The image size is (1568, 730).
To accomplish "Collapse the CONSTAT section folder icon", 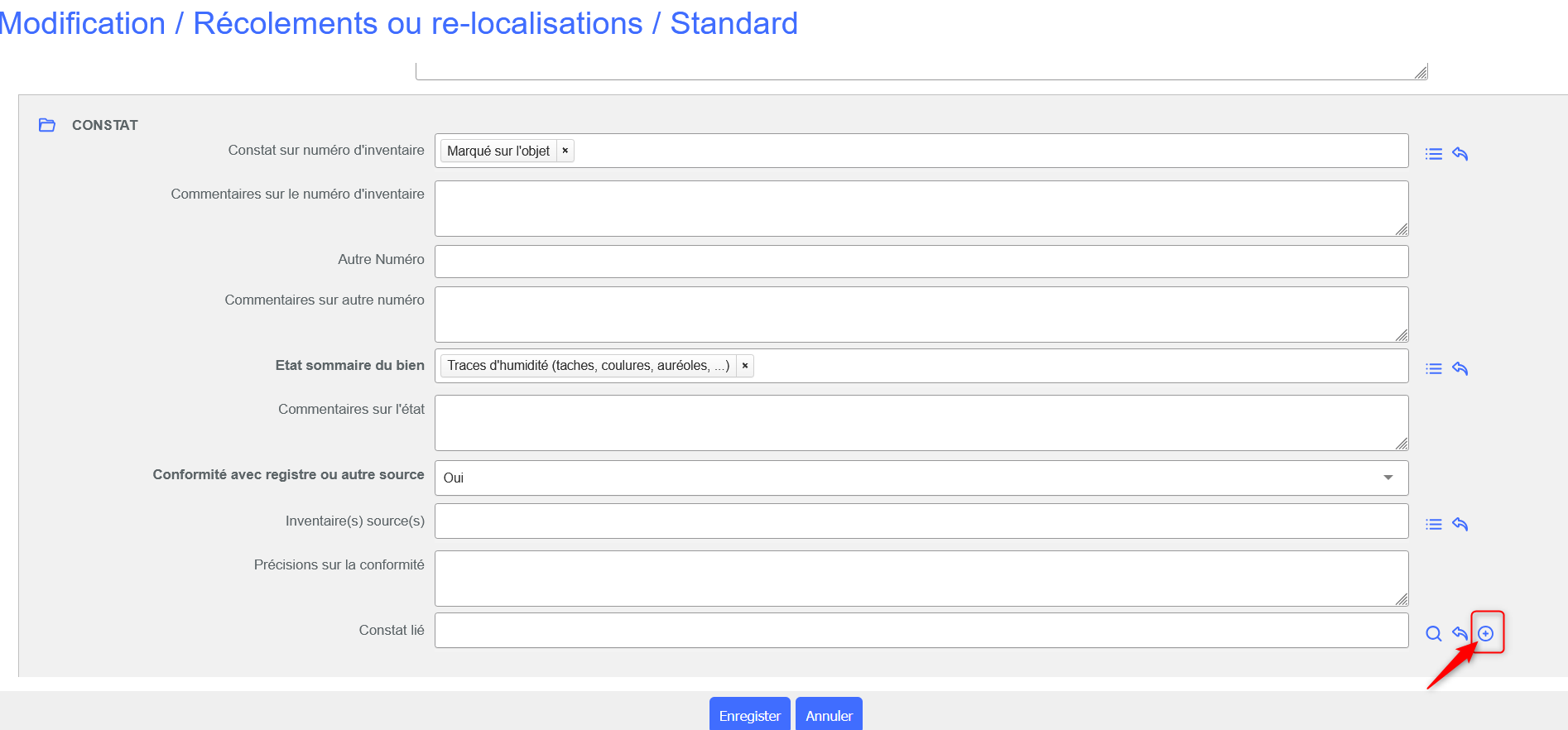I will pyautogui.click(x=47, y=125).
